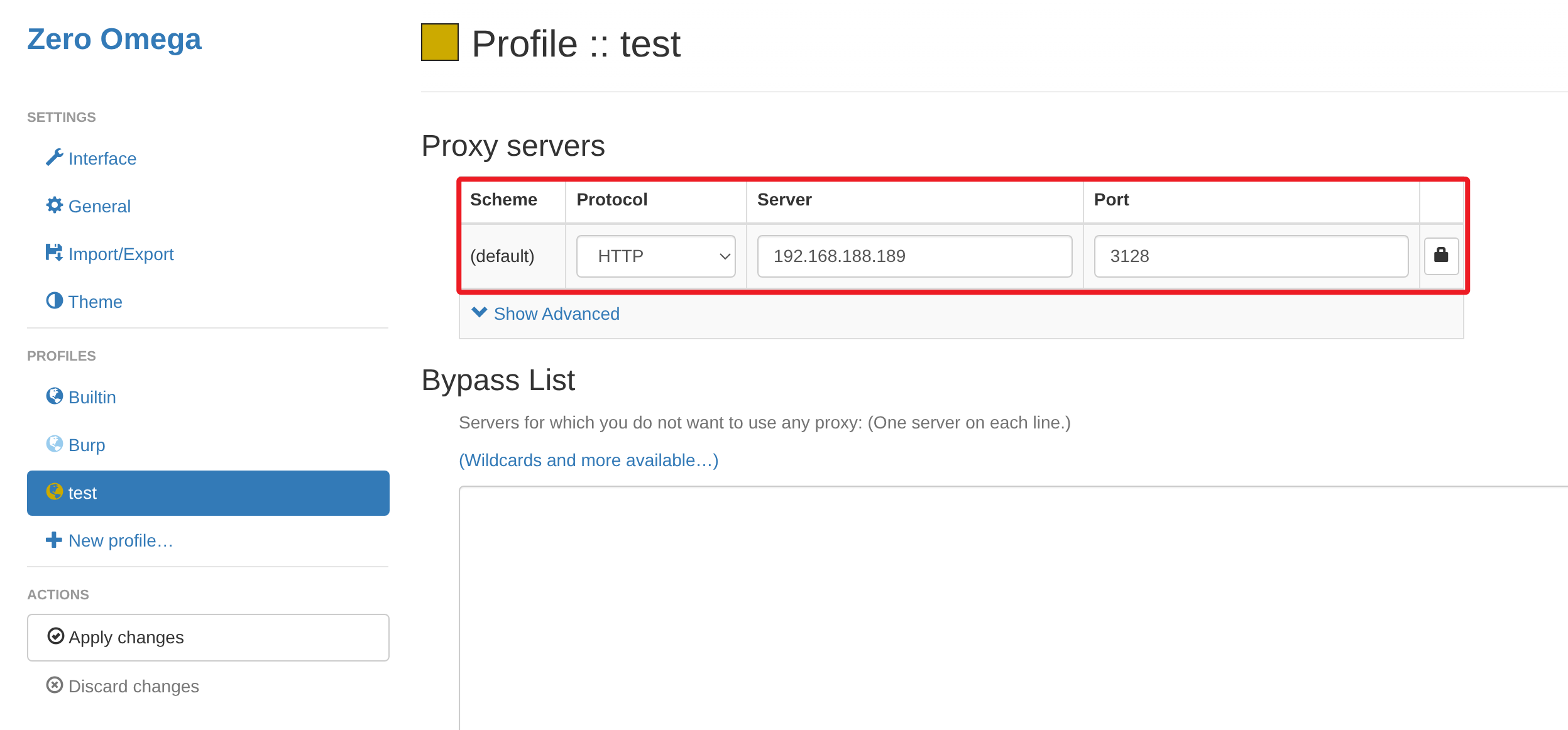1568x730 pixels.
Task: Click the gear icon beside General
Action: coord(55,205)
